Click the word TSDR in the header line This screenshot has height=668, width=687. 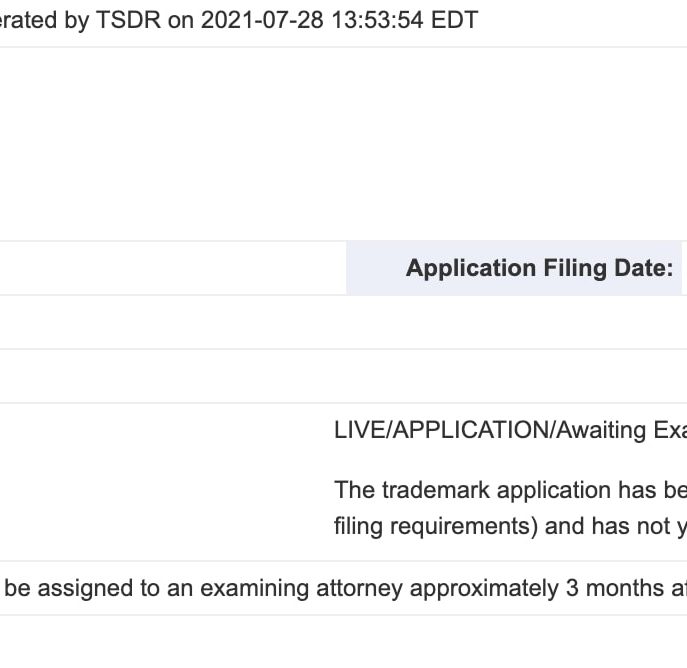click(128, 20)
